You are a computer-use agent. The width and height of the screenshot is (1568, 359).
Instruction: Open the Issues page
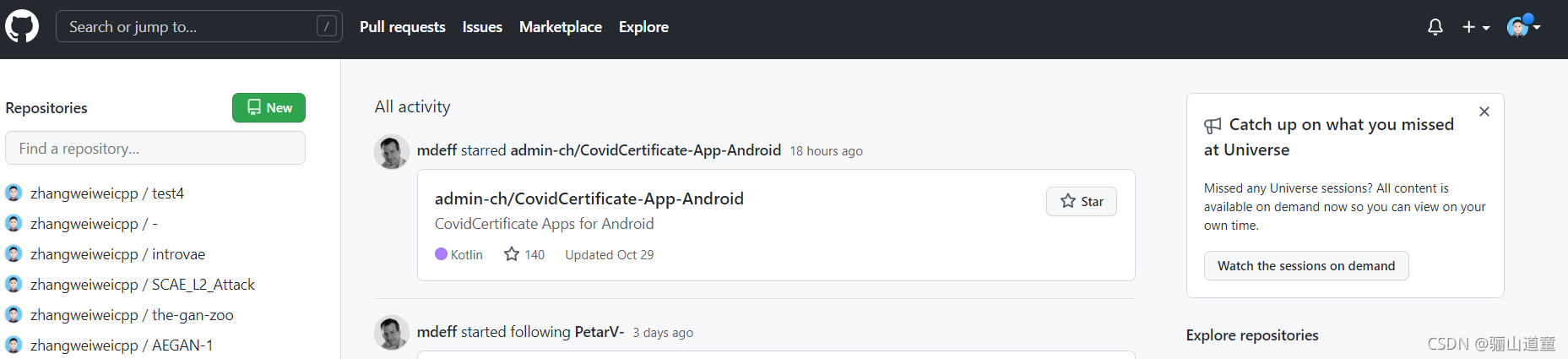click(x=482, y=27)
